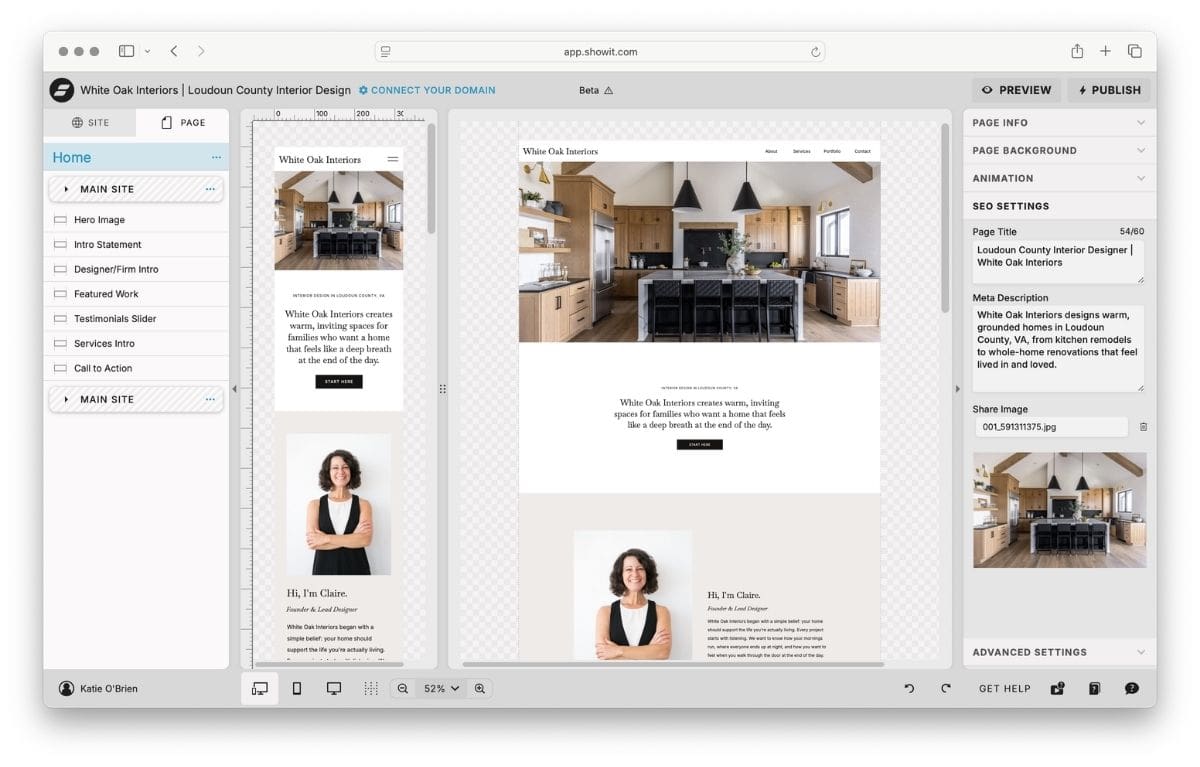Click the Publish button
The image size is (1200, 767).
point(1109,90)
